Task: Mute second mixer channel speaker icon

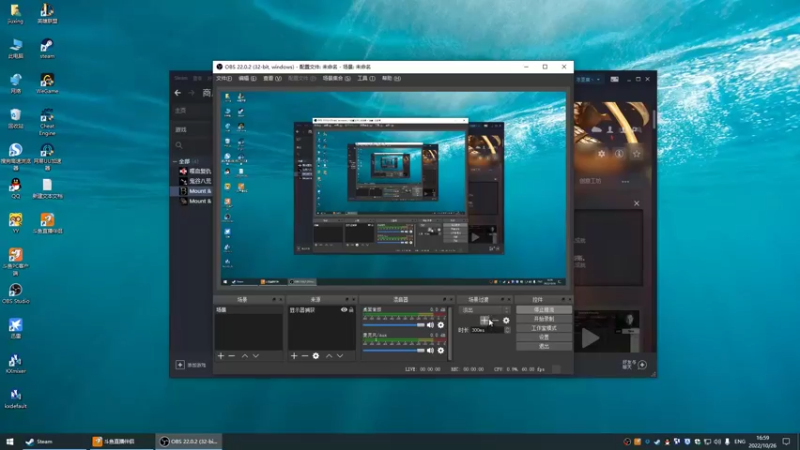Action: (430, 351)
